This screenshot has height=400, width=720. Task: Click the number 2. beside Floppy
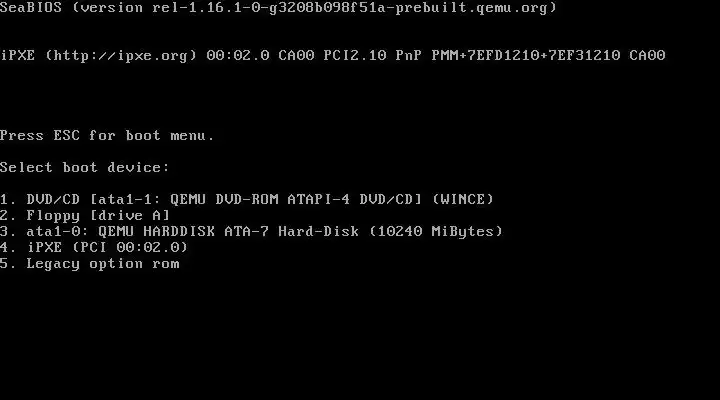pos(8,215)
